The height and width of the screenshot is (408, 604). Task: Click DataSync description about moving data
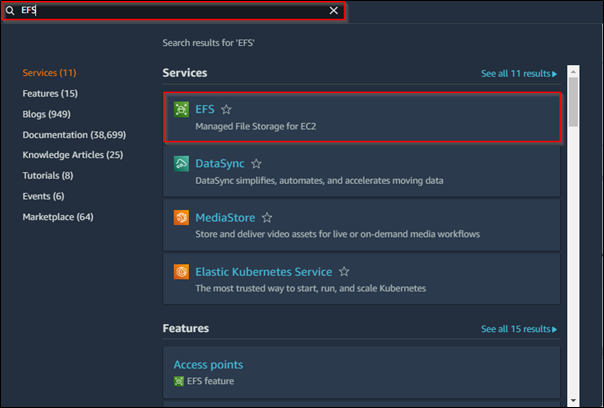click(x=319, y=181)
